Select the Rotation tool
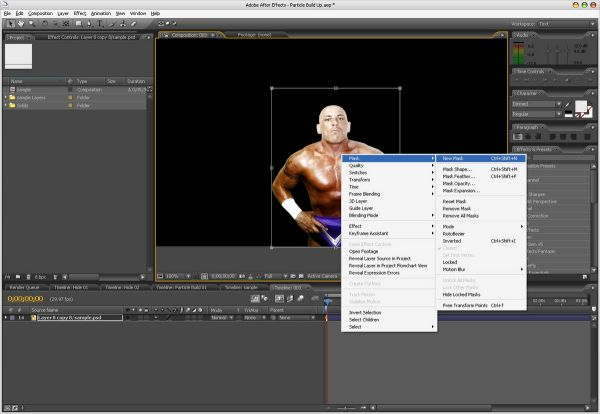 45,24
